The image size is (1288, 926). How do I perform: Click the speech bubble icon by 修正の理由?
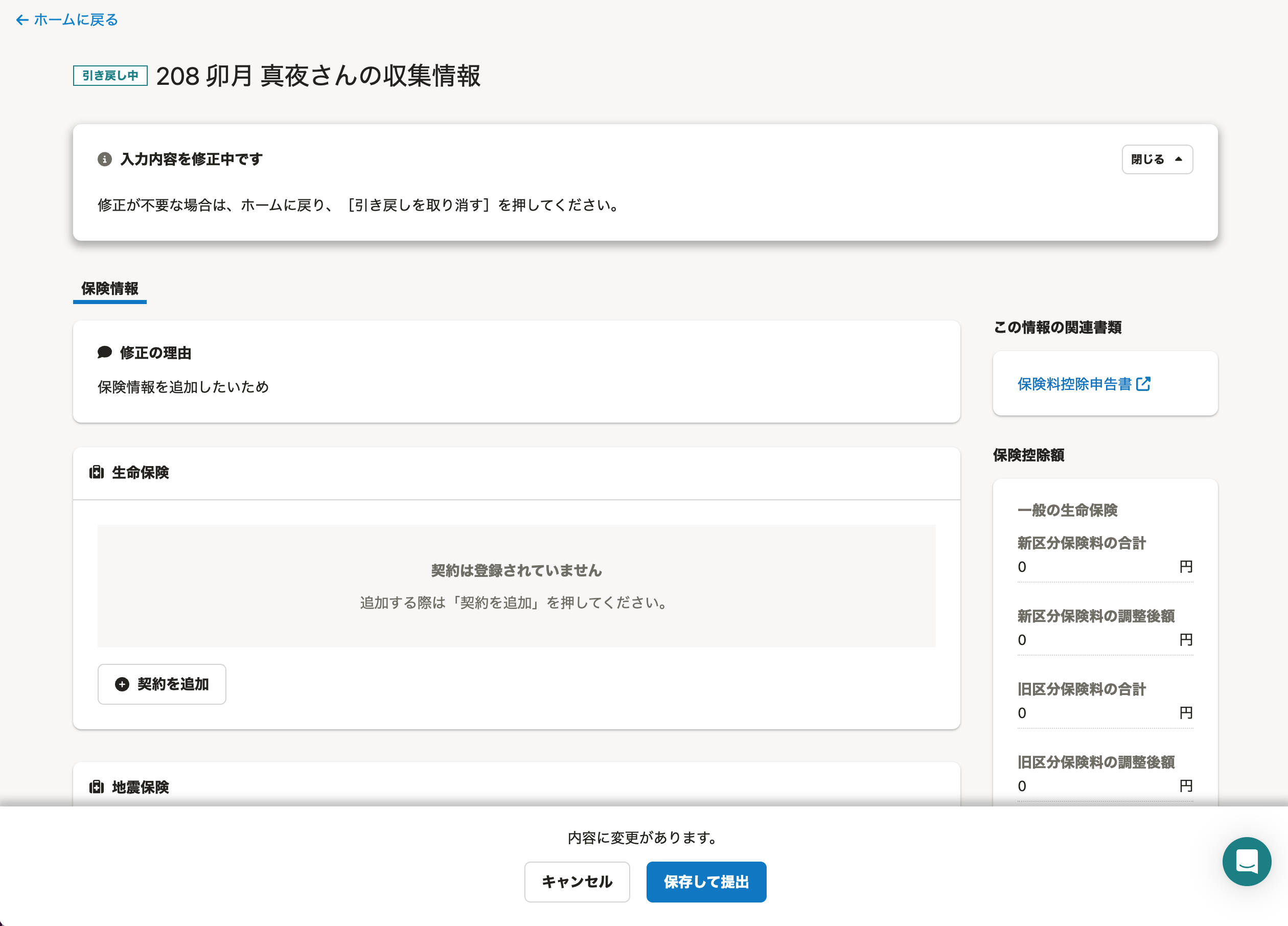pyautogui.click(x=104, y=353)
